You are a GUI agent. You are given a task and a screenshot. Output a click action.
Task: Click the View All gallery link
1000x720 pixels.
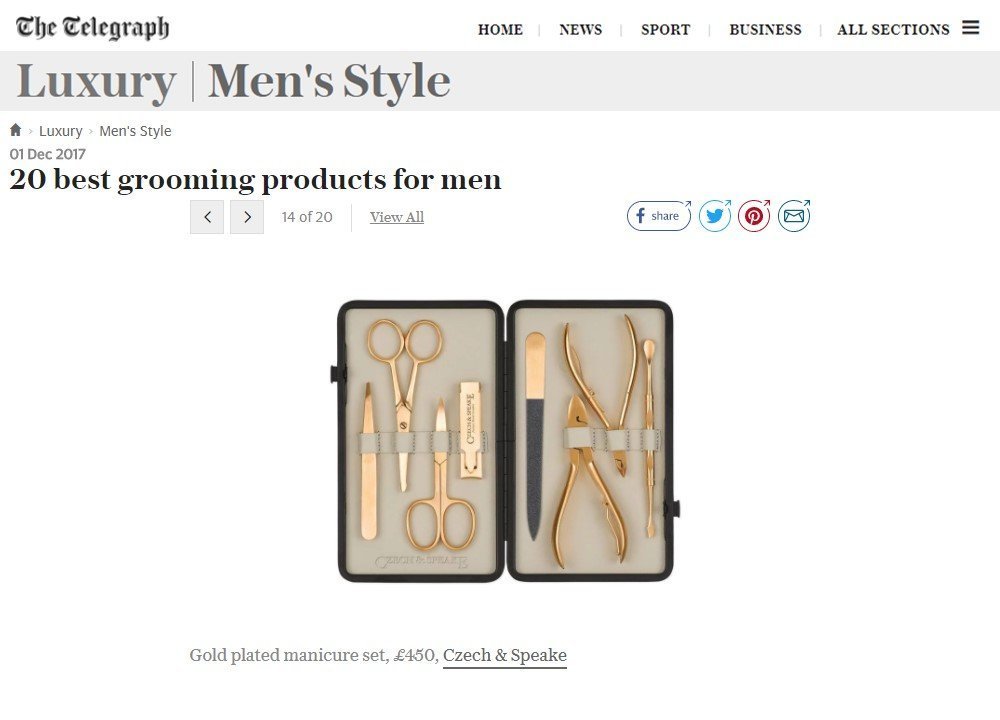(x=397, y=217)
